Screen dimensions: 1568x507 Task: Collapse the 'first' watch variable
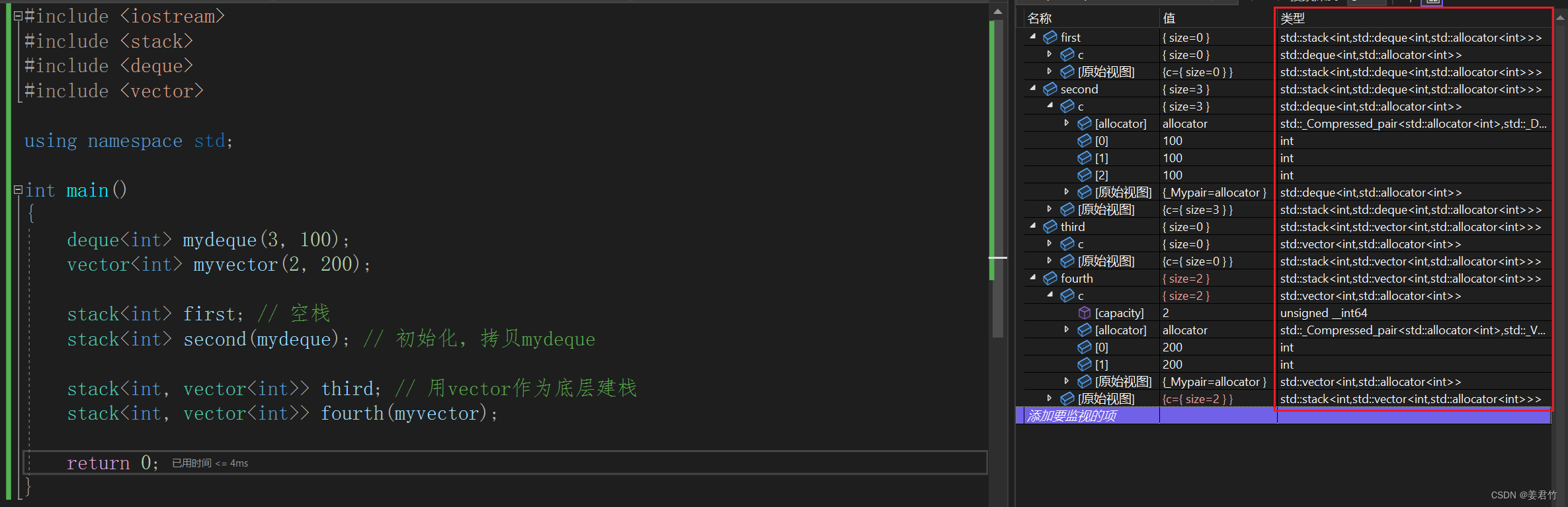(x=1033, y=37)
